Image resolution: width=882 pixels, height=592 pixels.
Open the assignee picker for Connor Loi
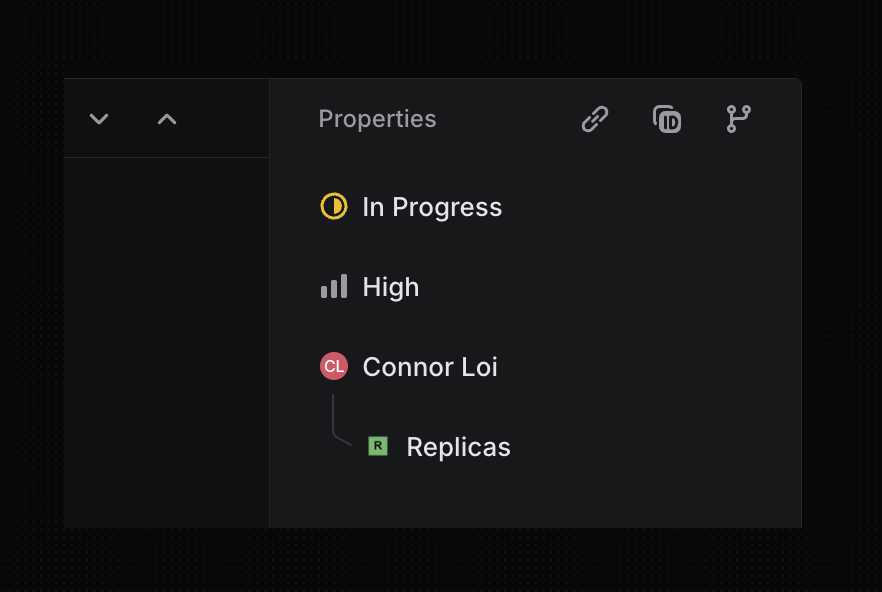point(430,366)
